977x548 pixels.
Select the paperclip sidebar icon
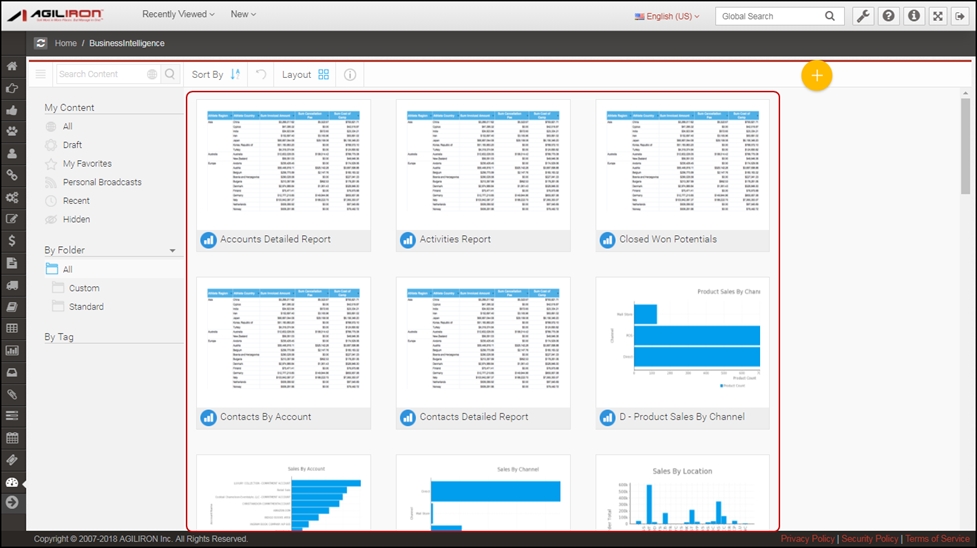pos(12,394)
